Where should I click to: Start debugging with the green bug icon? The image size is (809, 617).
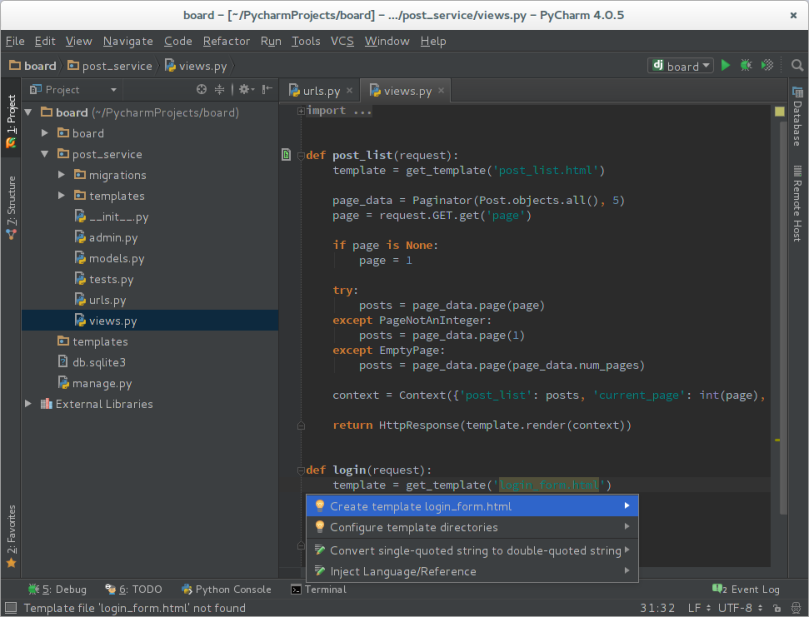(x=746, y=66)
